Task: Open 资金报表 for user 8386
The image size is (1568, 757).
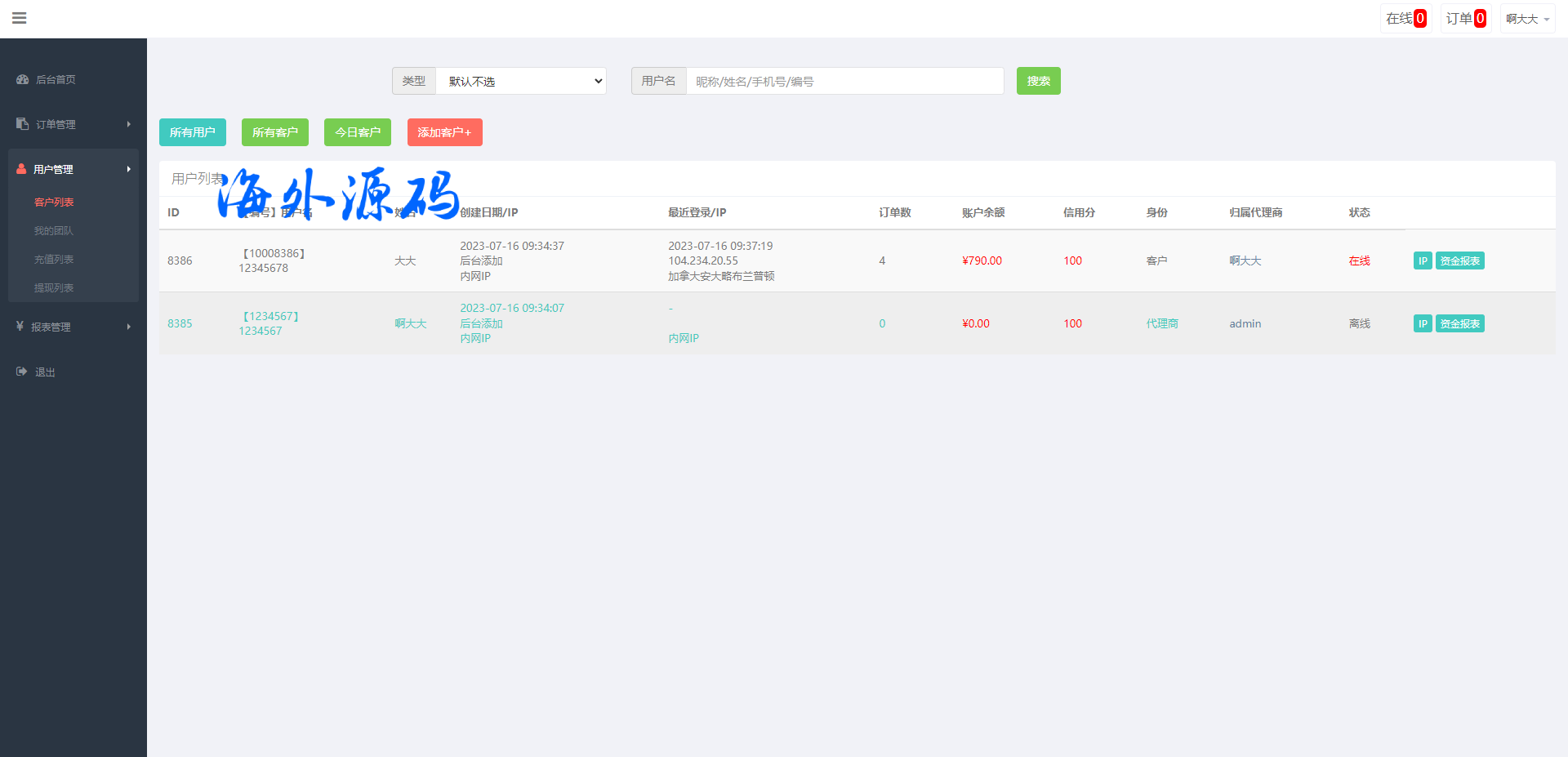Action: click(1459, 260)
